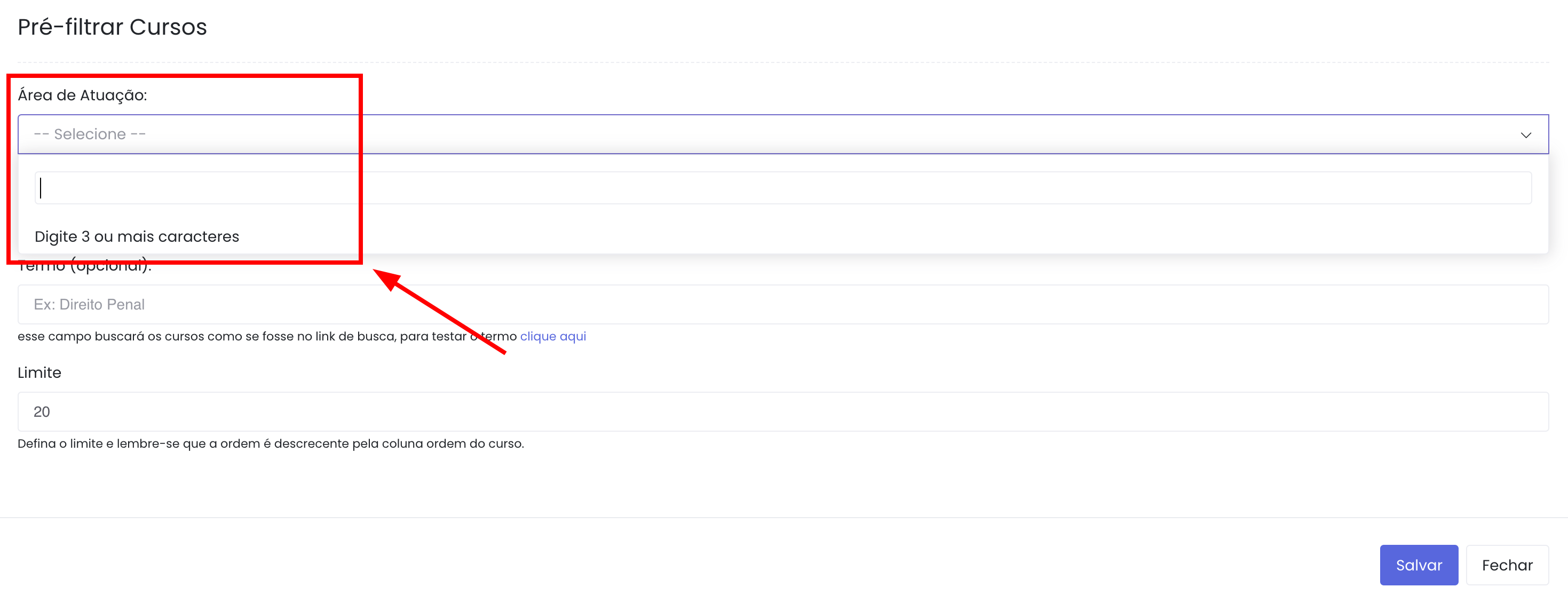Click the "Ex: Direito Penal" term field
The height and width of the screenshot is (603, 1568).
782,304
